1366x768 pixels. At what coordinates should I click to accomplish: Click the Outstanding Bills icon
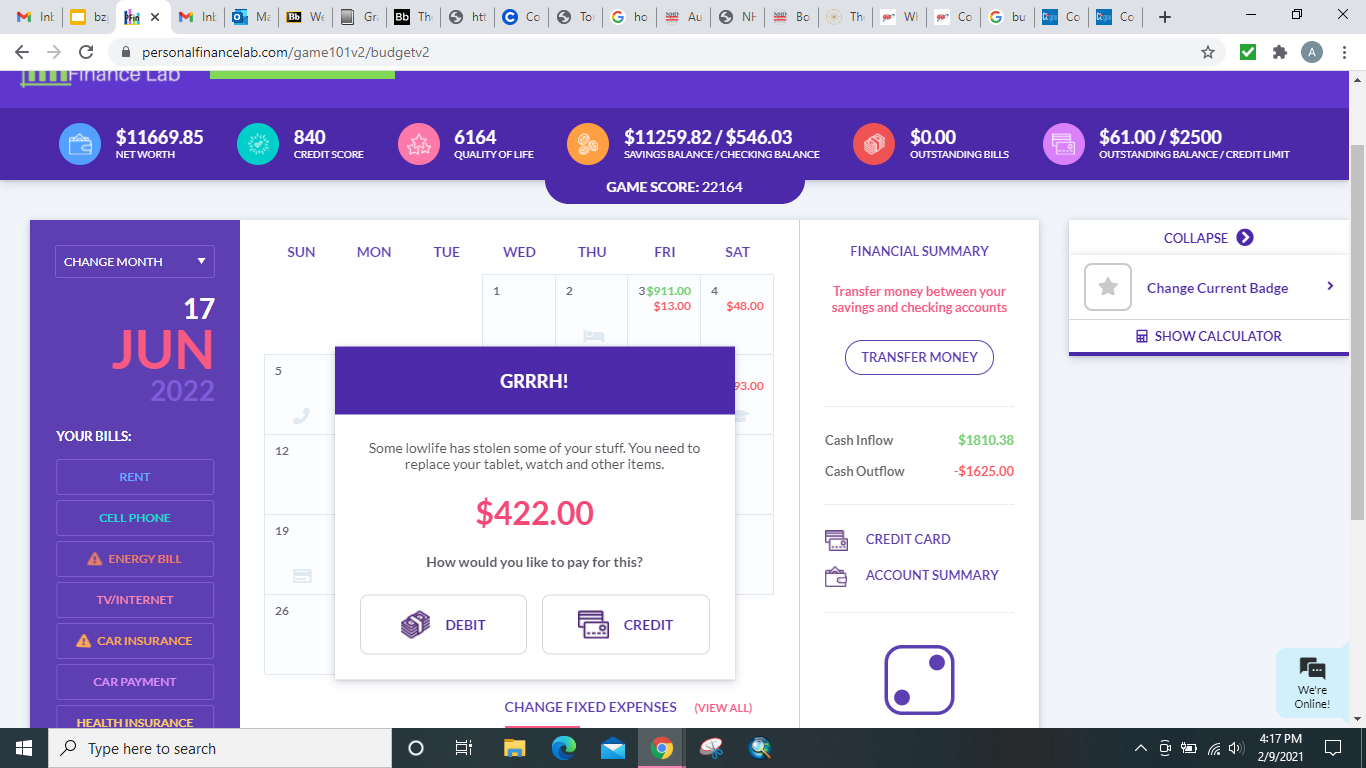tap(873, 144)
